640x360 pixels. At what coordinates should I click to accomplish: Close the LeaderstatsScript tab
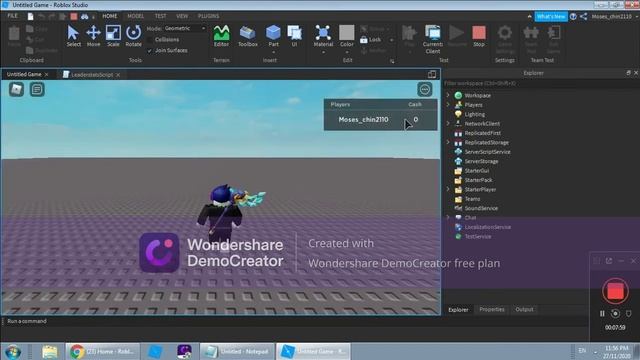[118, 75]
